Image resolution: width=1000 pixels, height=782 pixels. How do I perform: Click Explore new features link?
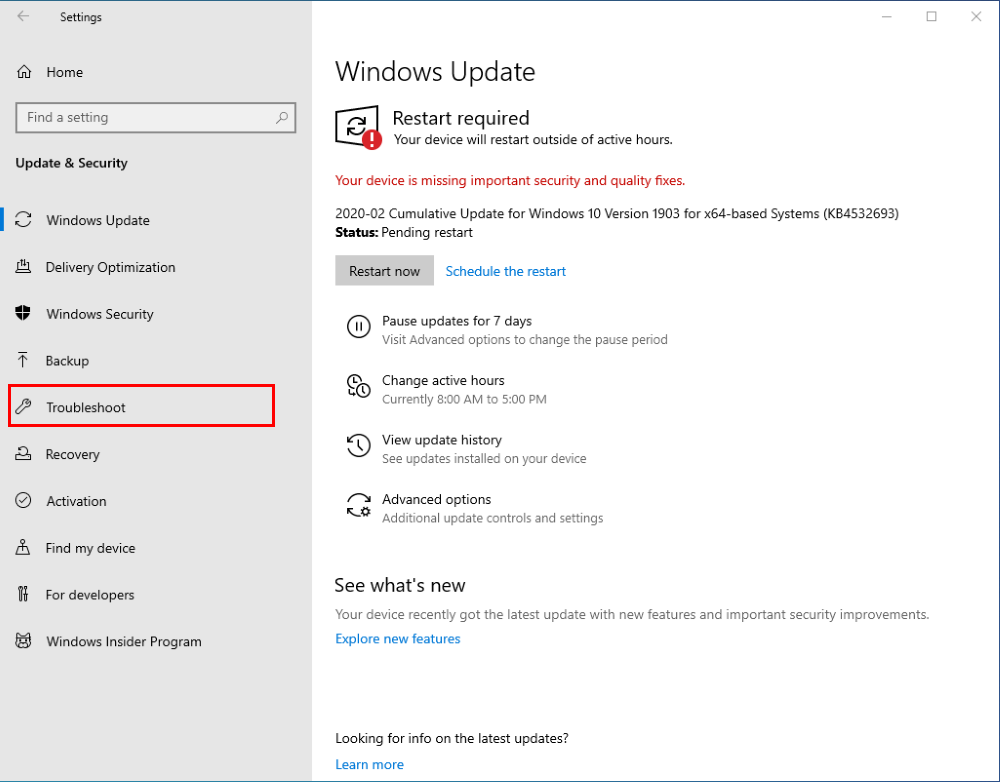tap(397, 638)
